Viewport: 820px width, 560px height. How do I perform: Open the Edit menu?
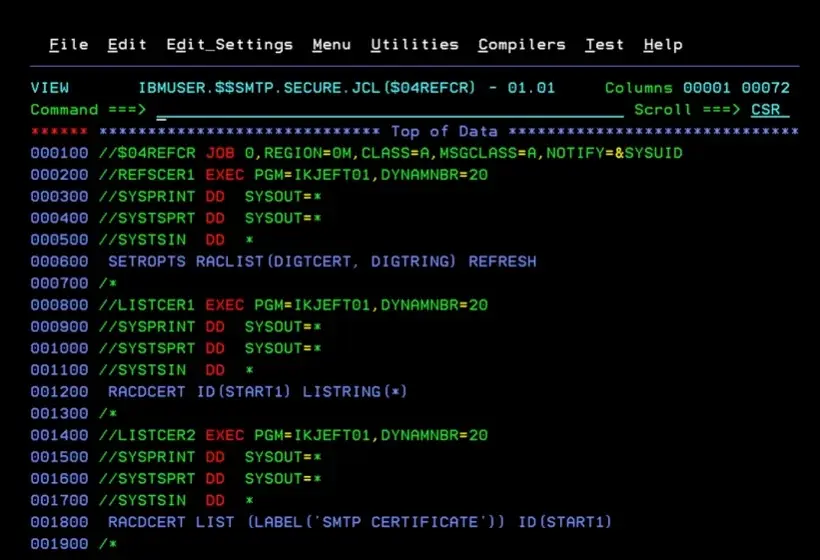pyautogui.click(x=127, y=45)
